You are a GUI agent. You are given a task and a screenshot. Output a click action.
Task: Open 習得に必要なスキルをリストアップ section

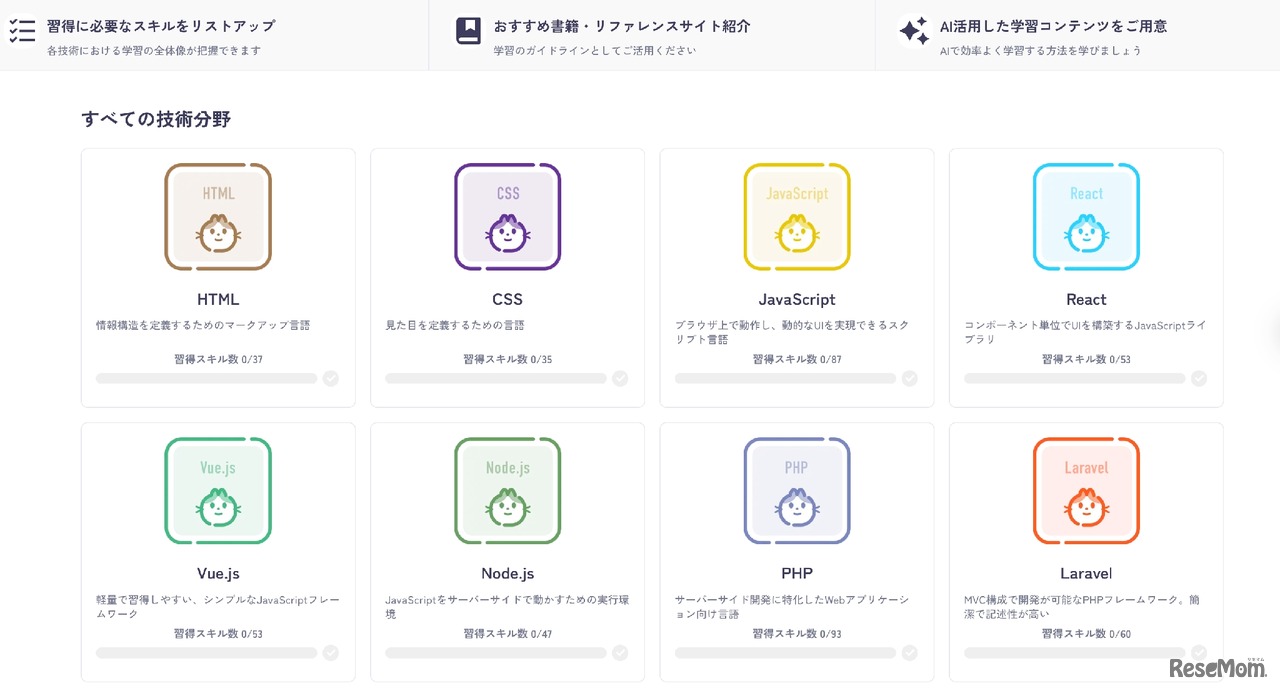click(160, 27)
